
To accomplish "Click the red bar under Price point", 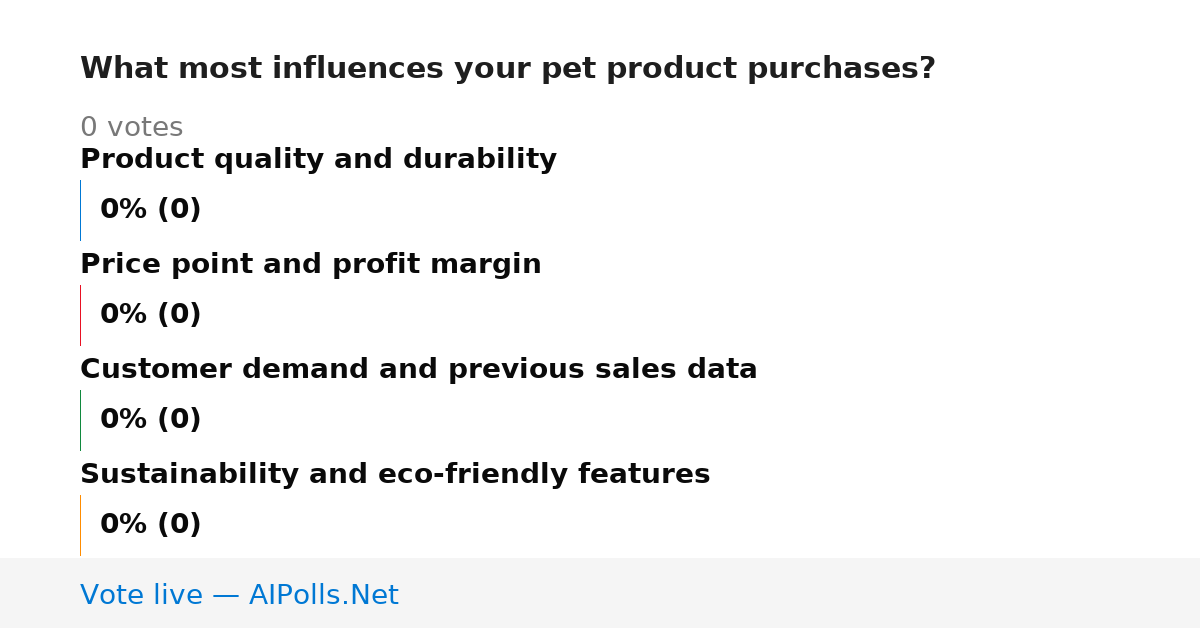I will (x=80, y=315).
